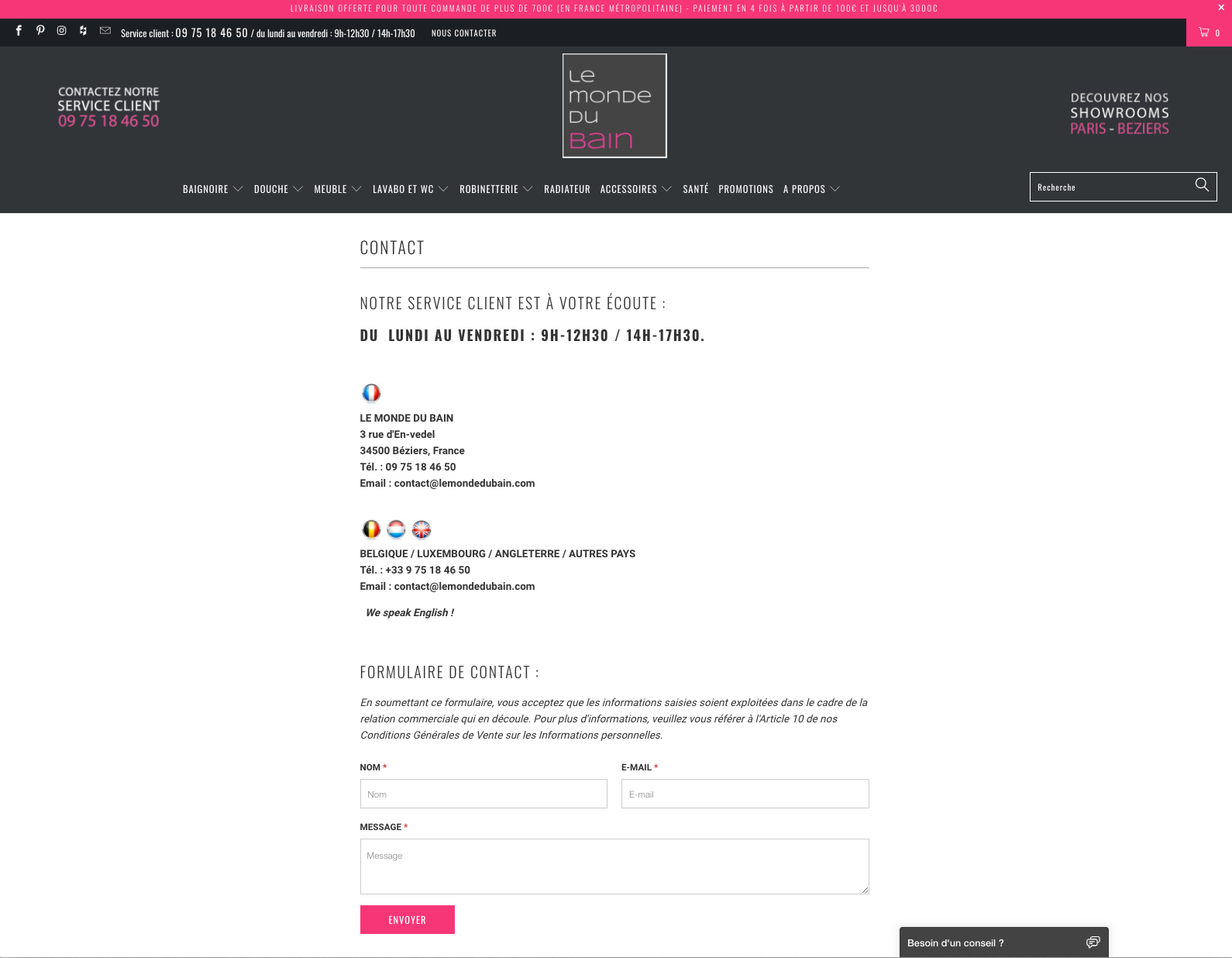Open the Baignoire menu label
Screen dimensions: 1232x958
tap(205, 189)
